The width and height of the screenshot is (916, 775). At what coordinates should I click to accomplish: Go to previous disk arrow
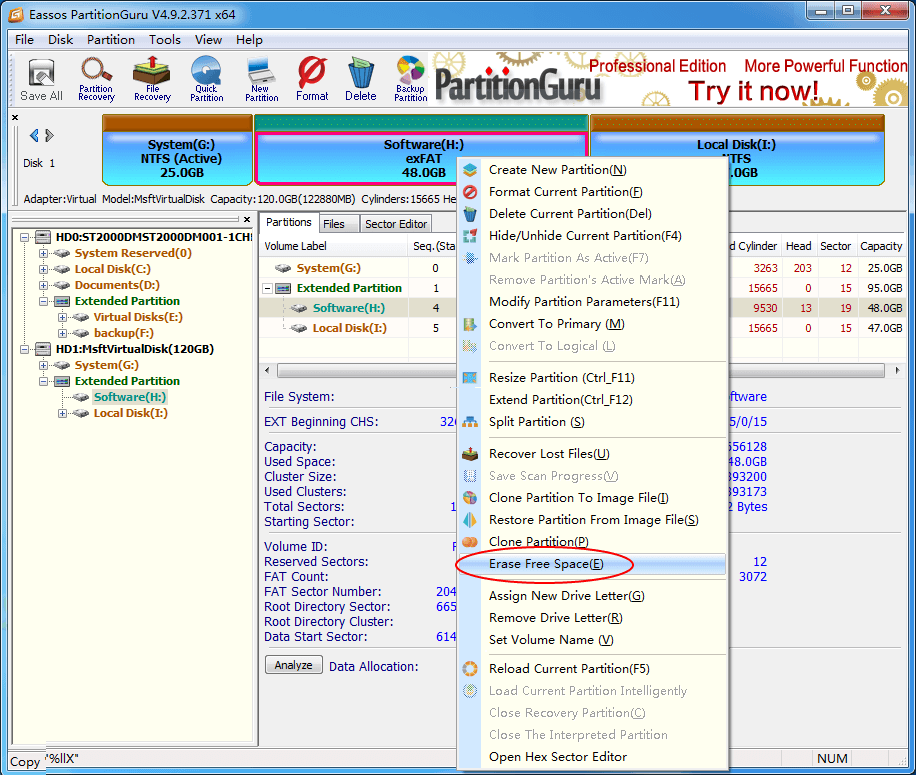[34, 135]
